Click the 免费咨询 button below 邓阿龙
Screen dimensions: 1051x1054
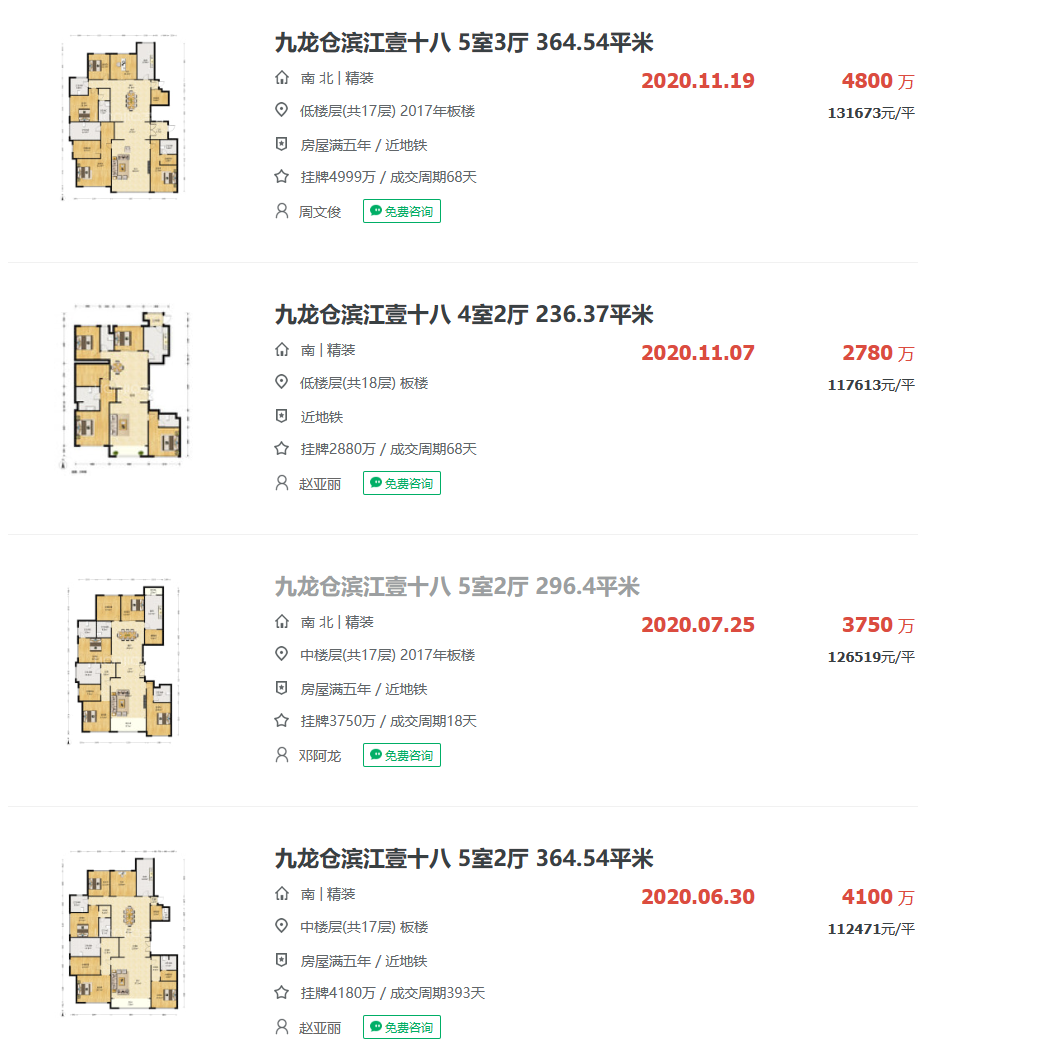click(x=401, y=756)
